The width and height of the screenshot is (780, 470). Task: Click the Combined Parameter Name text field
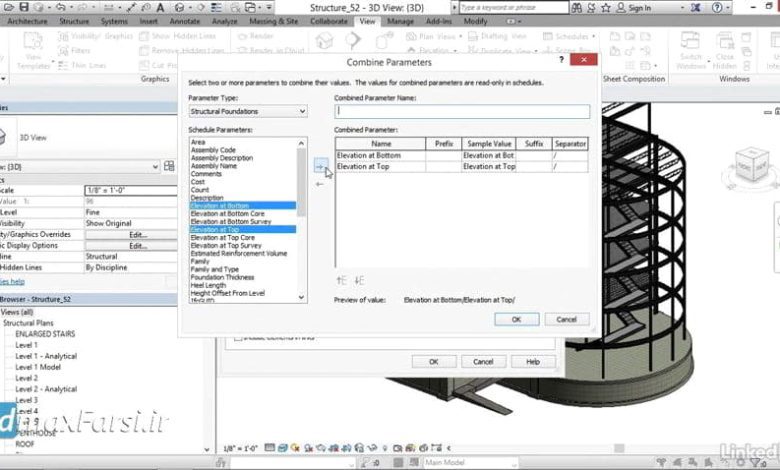462,112
